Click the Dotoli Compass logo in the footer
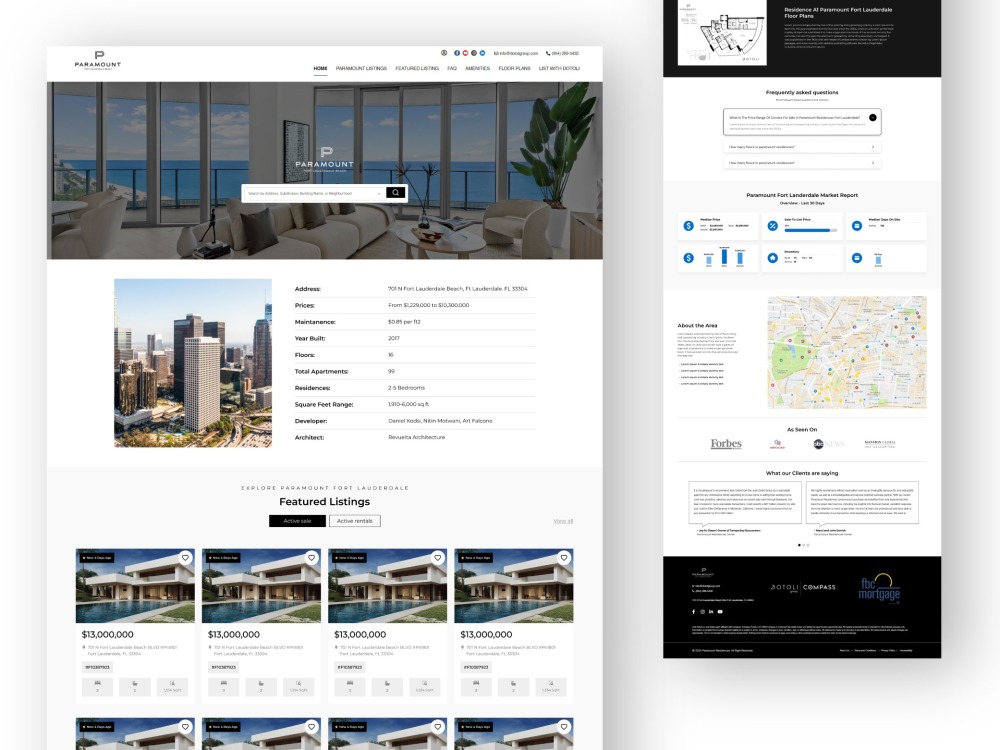 [803, 587]
